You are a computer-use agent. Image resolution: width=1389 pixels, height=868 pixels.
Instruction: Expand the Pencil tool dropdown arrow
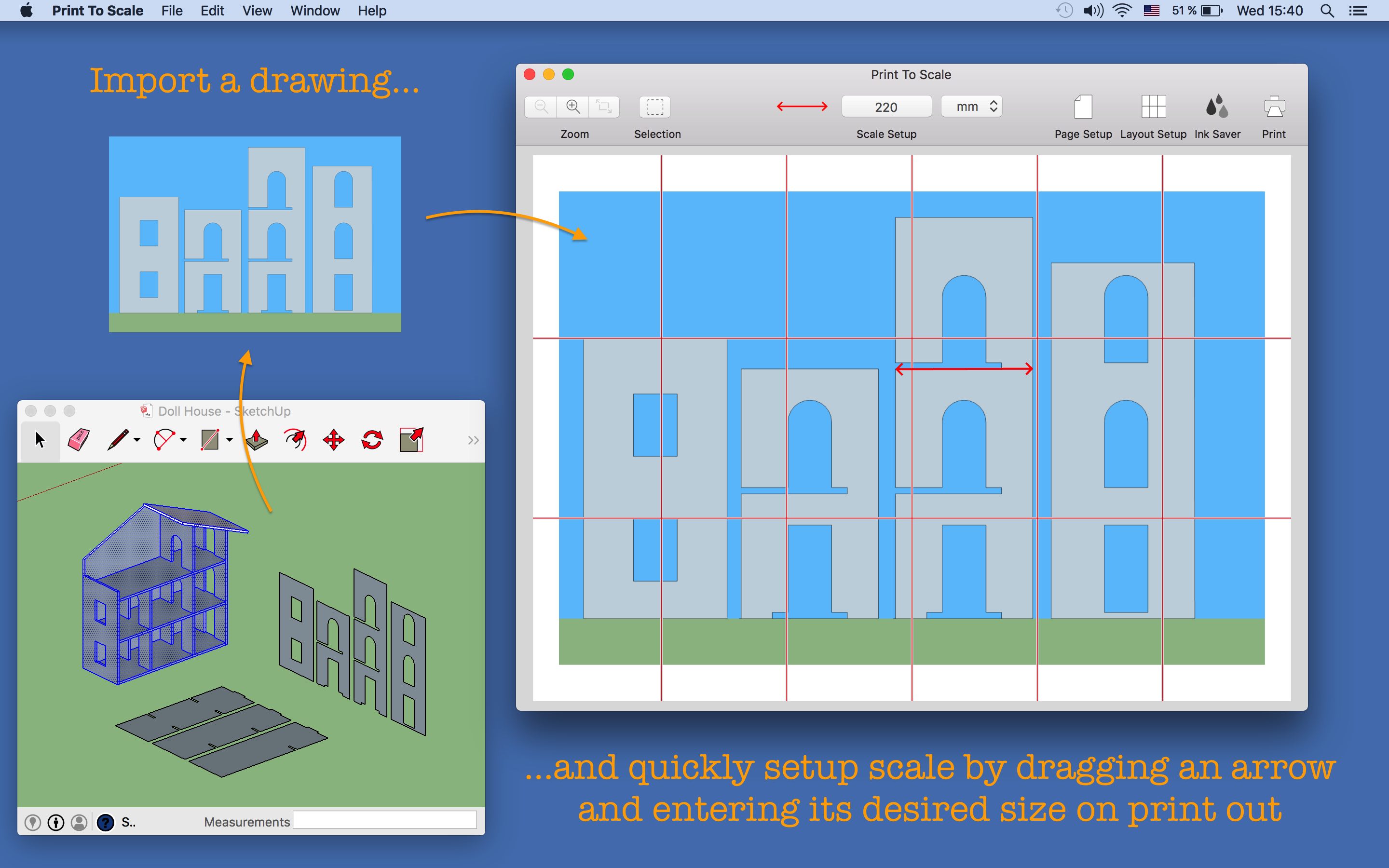137,440
